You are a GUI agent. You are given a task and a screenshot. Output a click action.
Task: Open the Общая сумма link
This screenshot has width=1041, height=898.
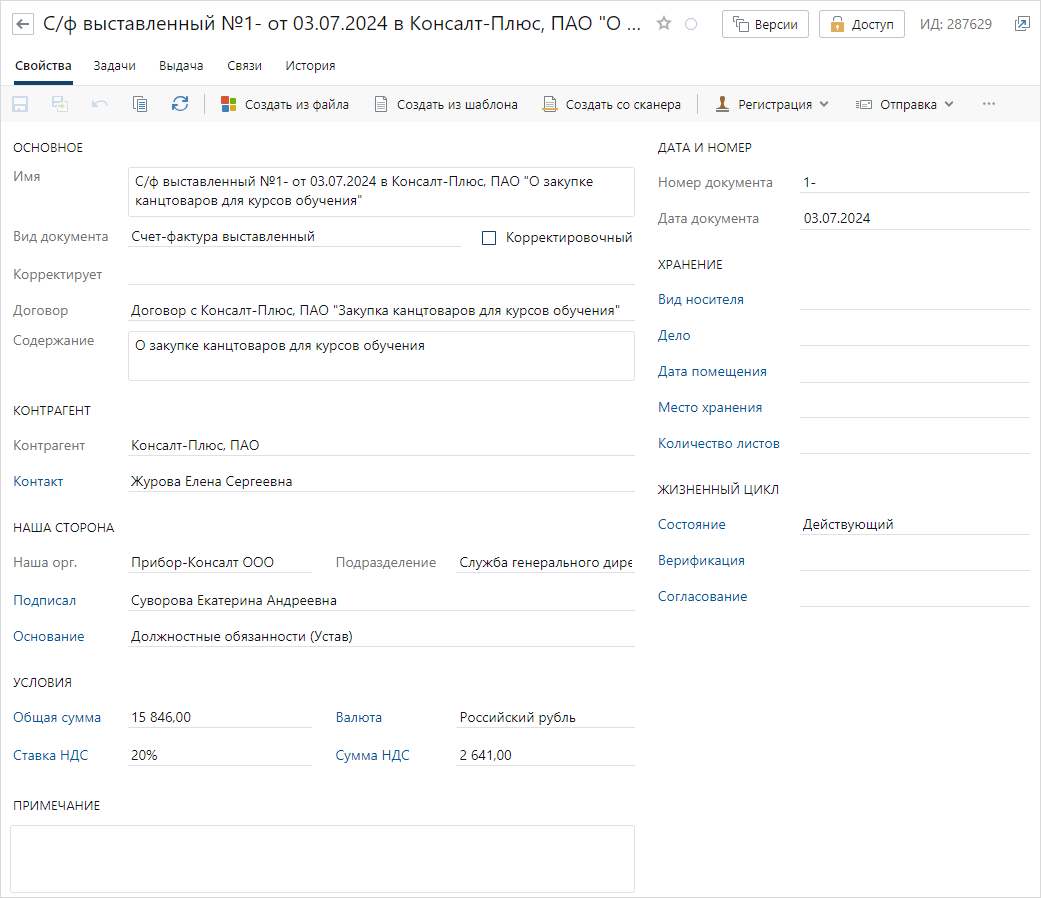[57, 717]
